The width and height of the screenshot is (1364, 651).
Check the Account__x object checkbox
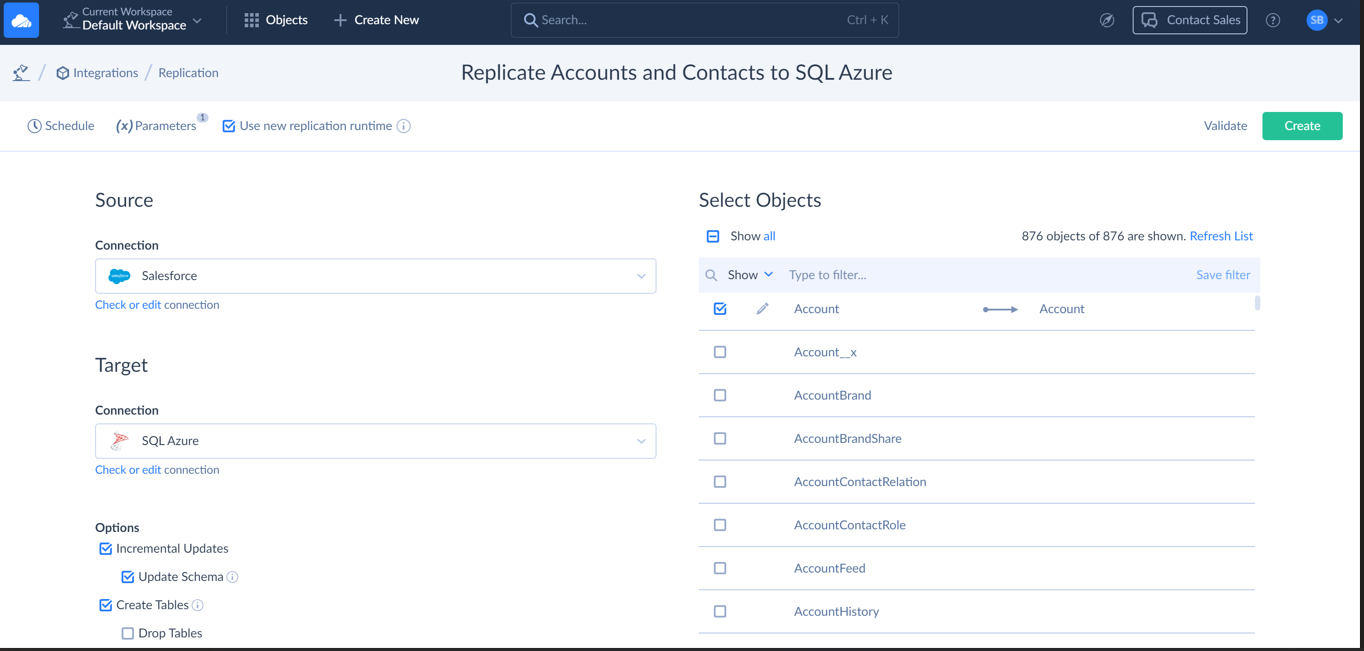click(x=720, y=352)
